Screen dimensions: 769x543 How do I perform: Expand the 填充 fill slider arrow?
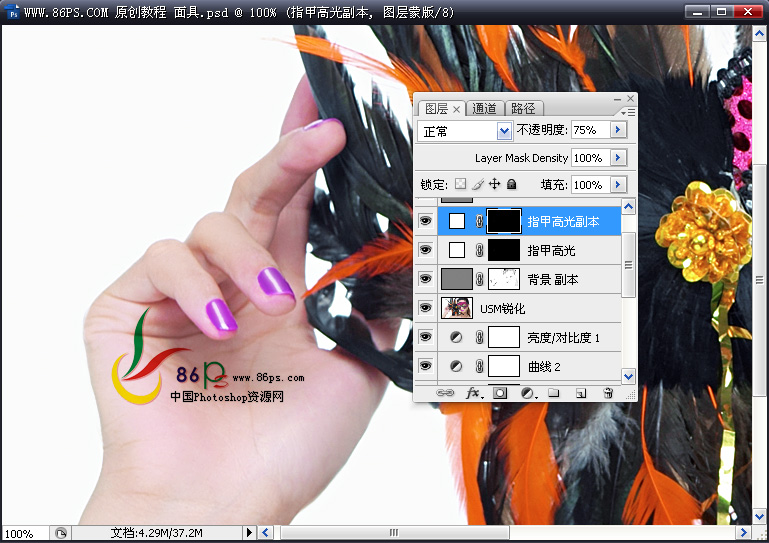pyautogui.click(x=618, y=184)
